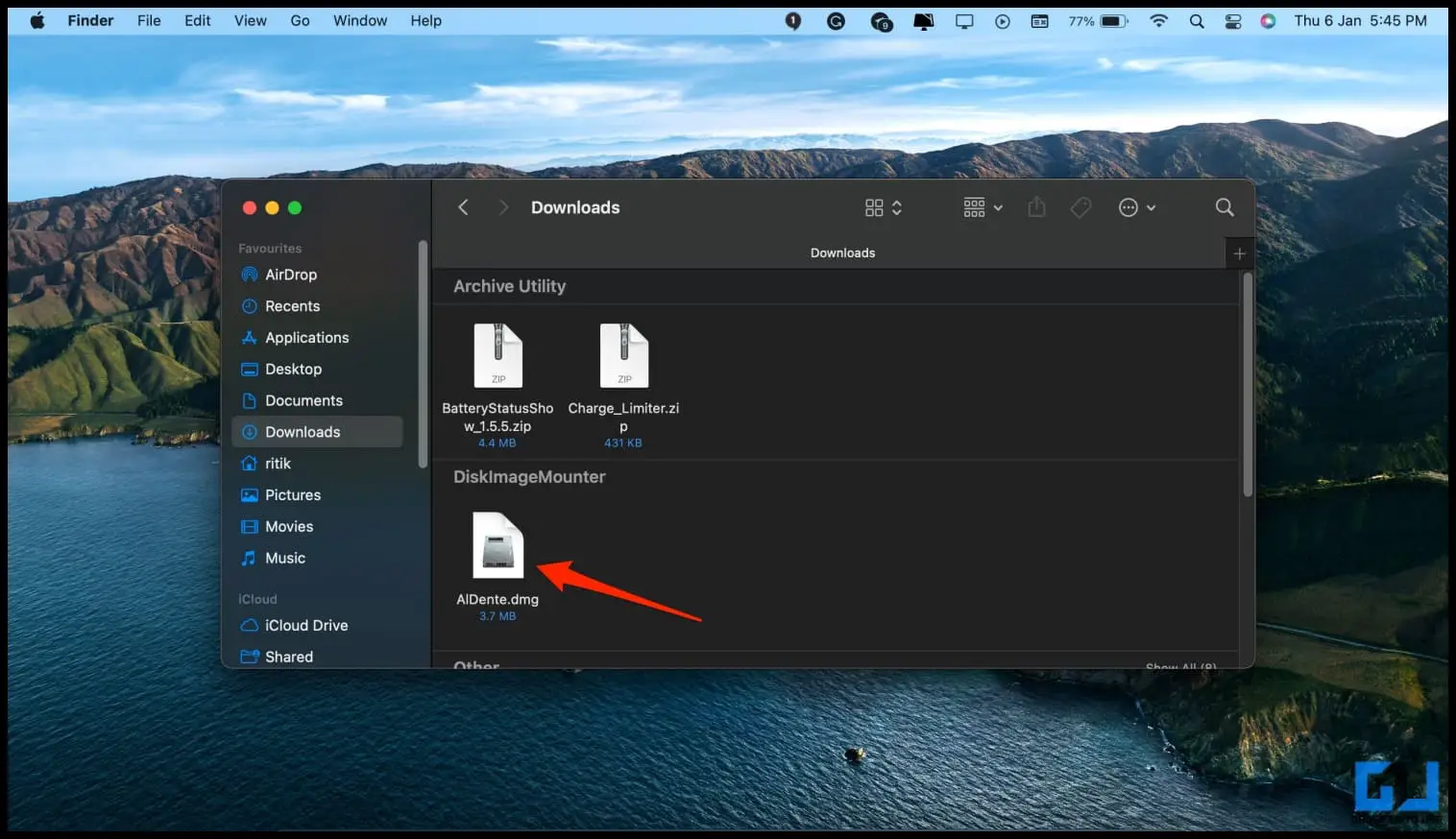Open Pictures in the sidebar

click(318, 495)
